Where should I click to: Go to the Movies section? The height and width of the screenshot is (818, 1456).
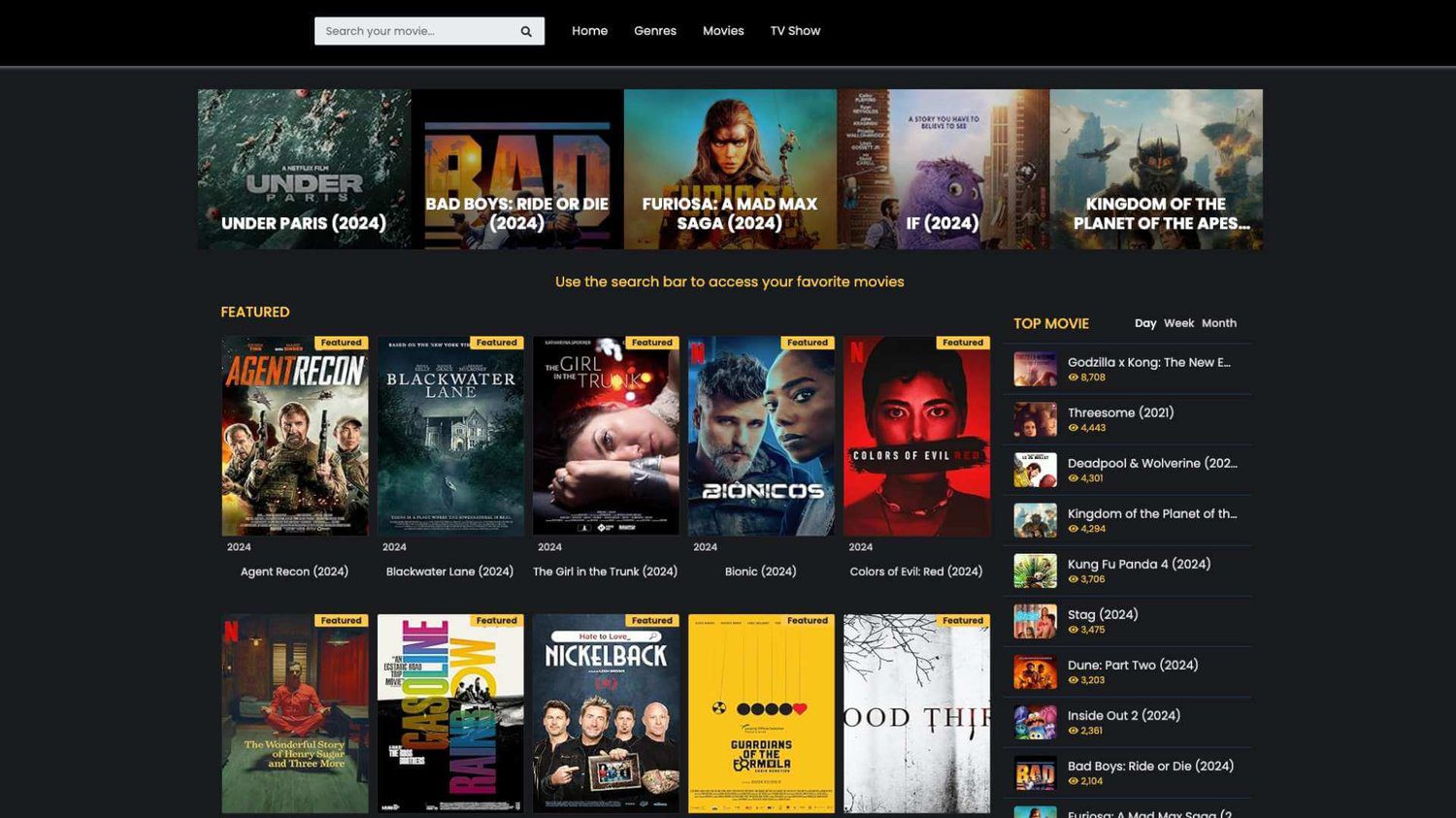[x=723, y=31]
